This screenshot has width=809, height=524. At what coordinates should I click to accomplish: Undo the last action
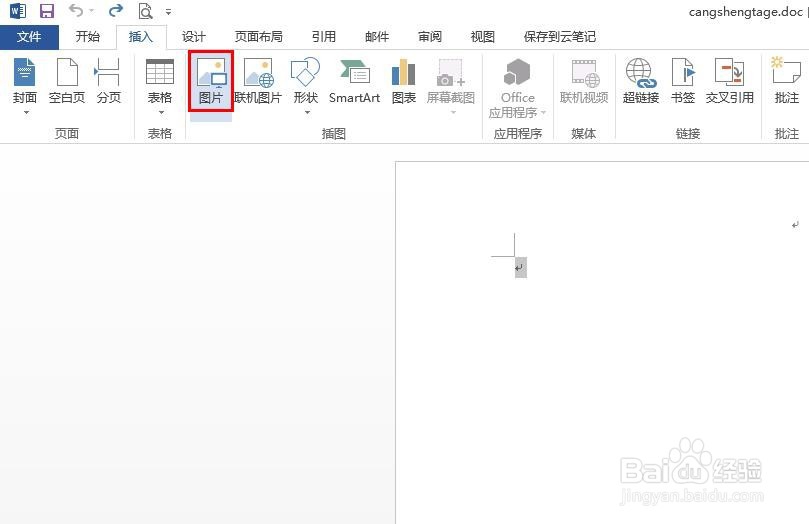click(76, 10)
